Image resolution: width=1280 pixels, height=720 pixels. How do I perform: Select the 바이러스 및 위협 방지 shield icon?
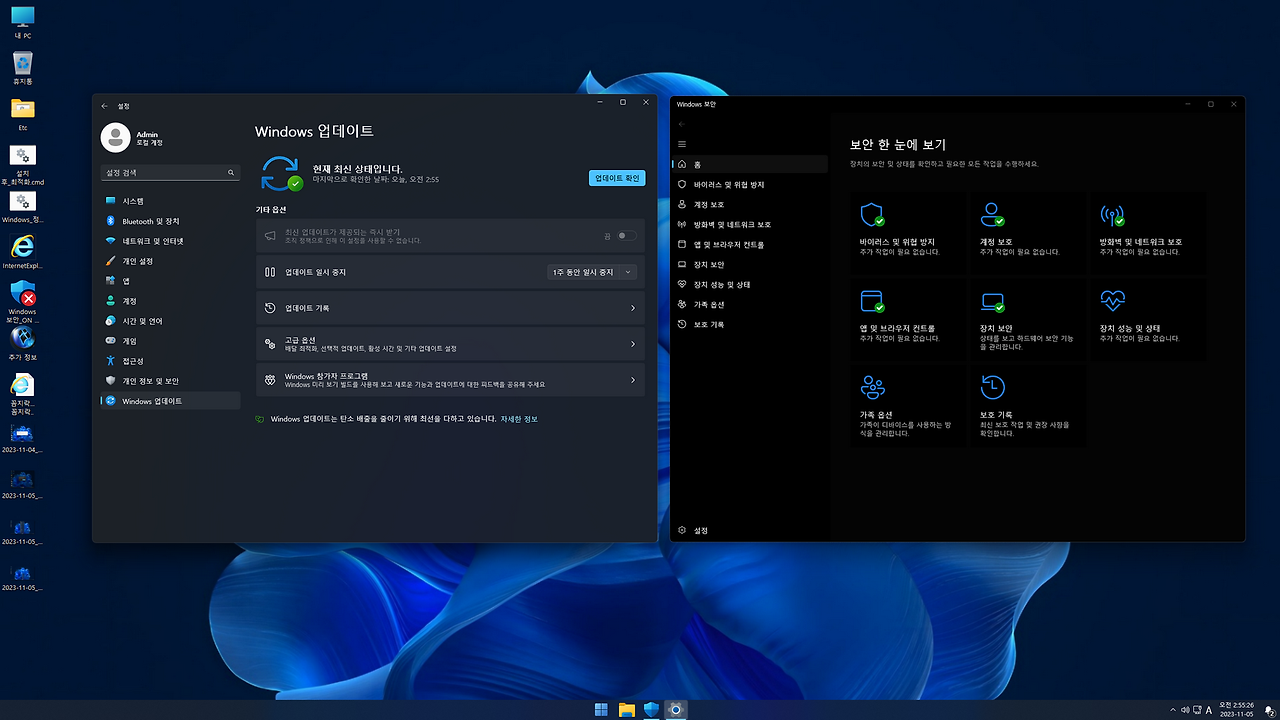[870, 214]
